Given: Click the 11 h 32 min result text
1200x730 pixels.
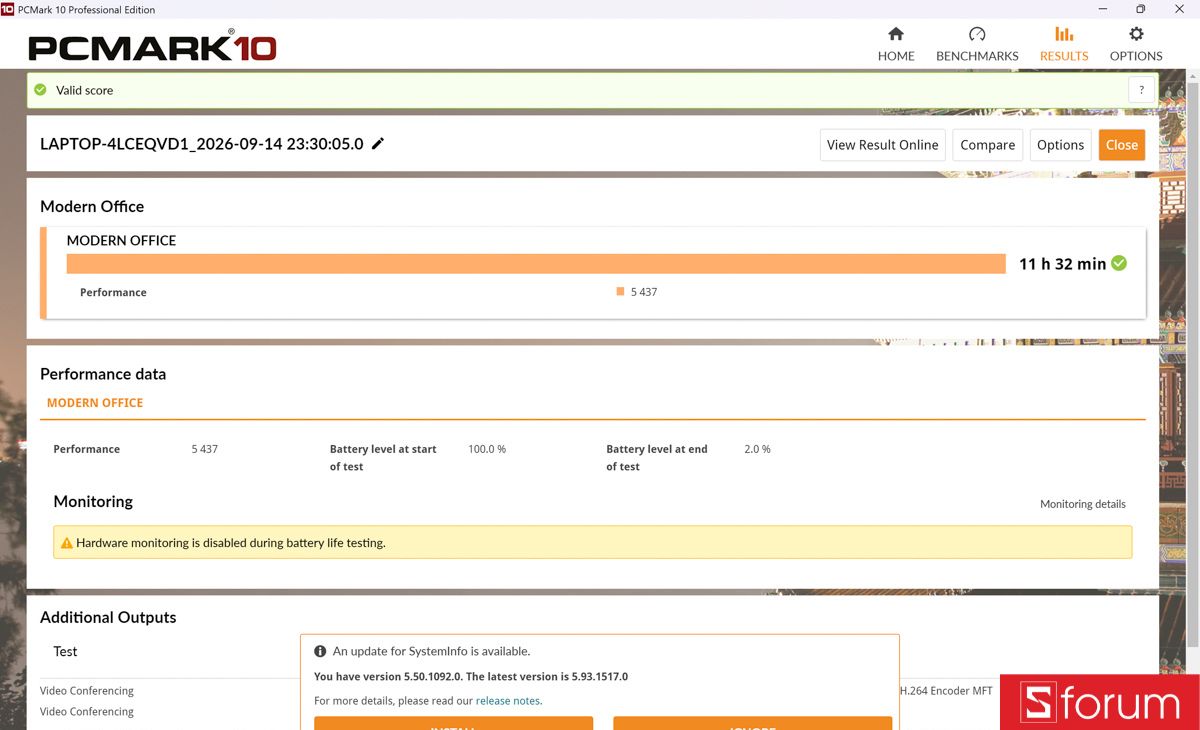Looking at the screenshot, I should (x=1062, y=264).
